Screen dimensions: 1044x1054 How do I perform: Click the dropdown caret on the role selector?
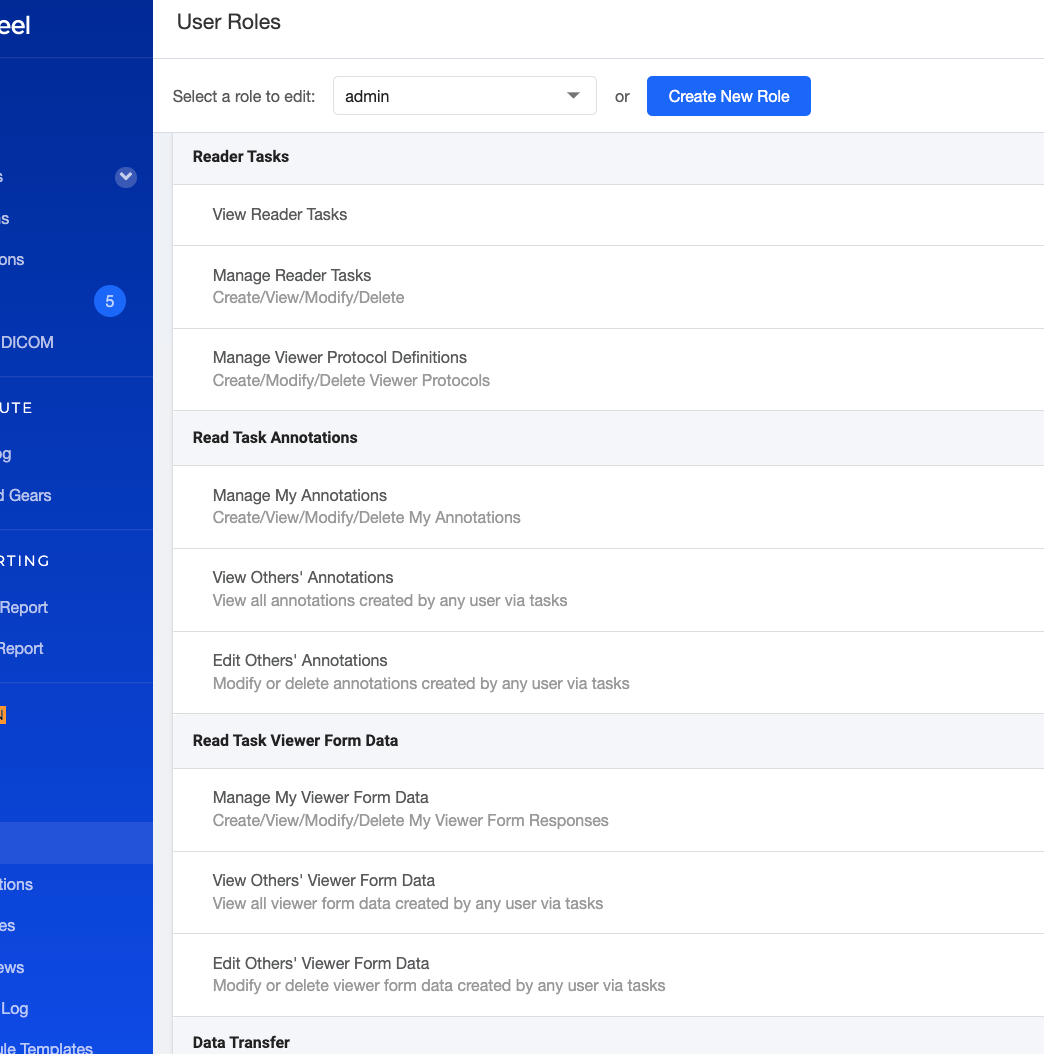572,95
